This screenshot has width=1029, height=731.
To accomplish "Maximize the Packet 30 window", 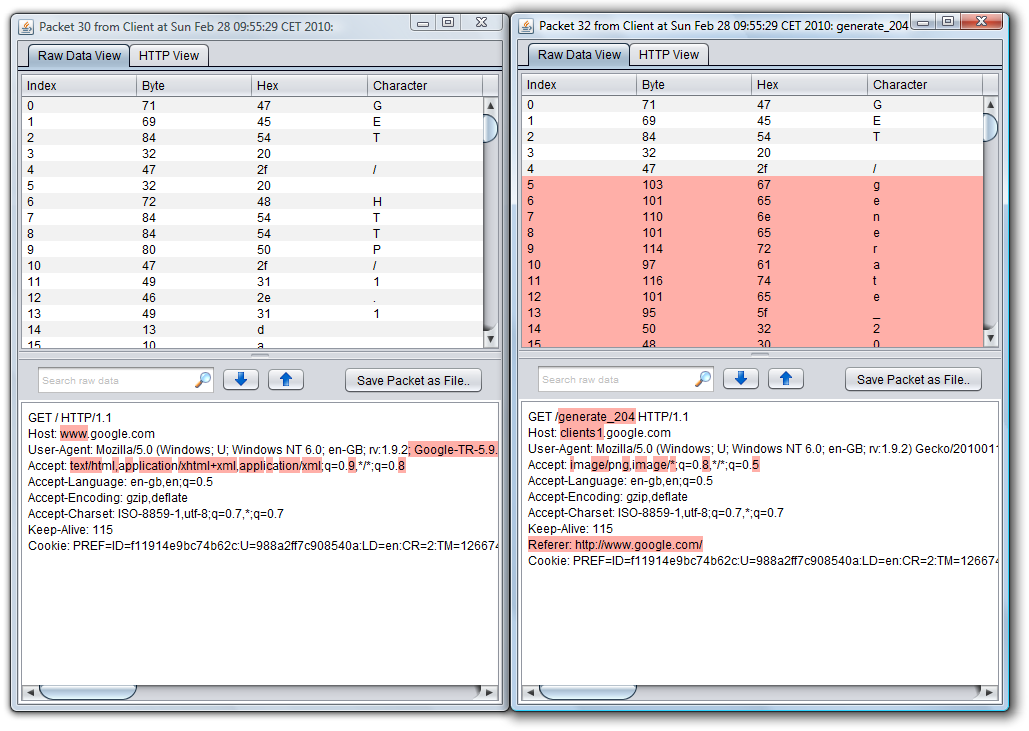I will pos(448,22).
